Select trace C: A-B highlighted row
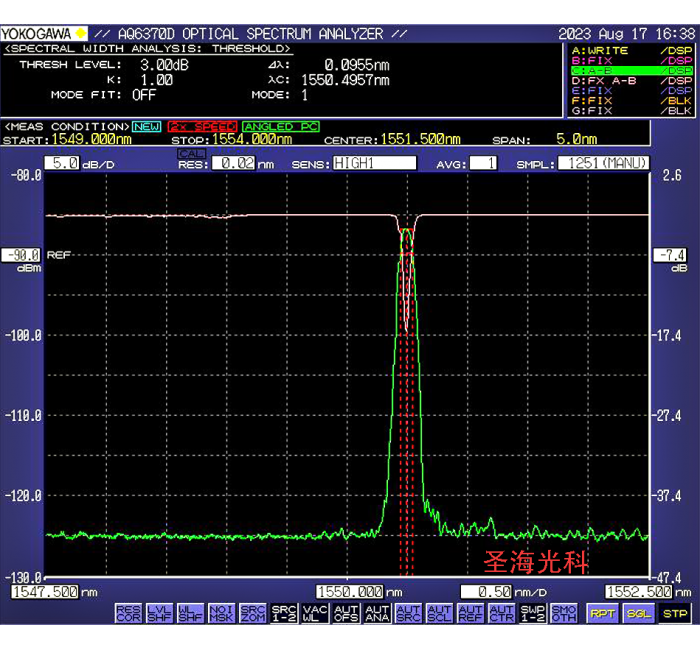The height and width of the screenshot is (650, 700). pyautogui.click(x=630, y=71)
